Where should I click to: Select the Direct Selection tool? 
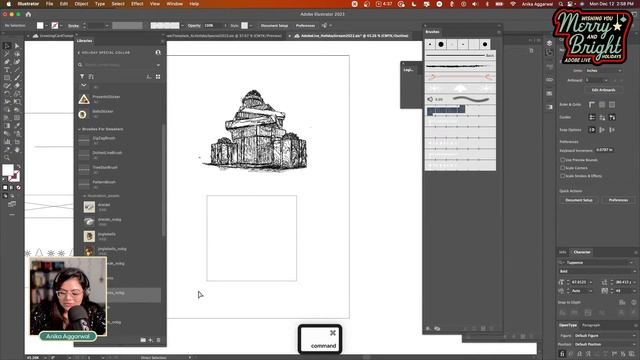click(17, 46)
